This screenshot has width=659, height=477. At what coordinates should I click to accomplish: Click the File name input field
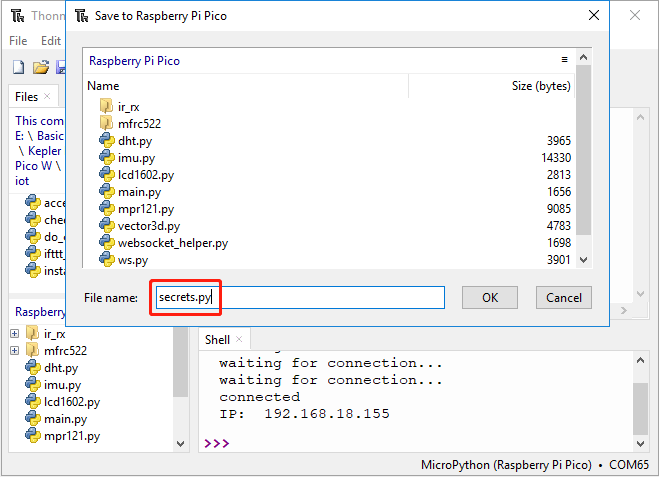tap(300, 298)
